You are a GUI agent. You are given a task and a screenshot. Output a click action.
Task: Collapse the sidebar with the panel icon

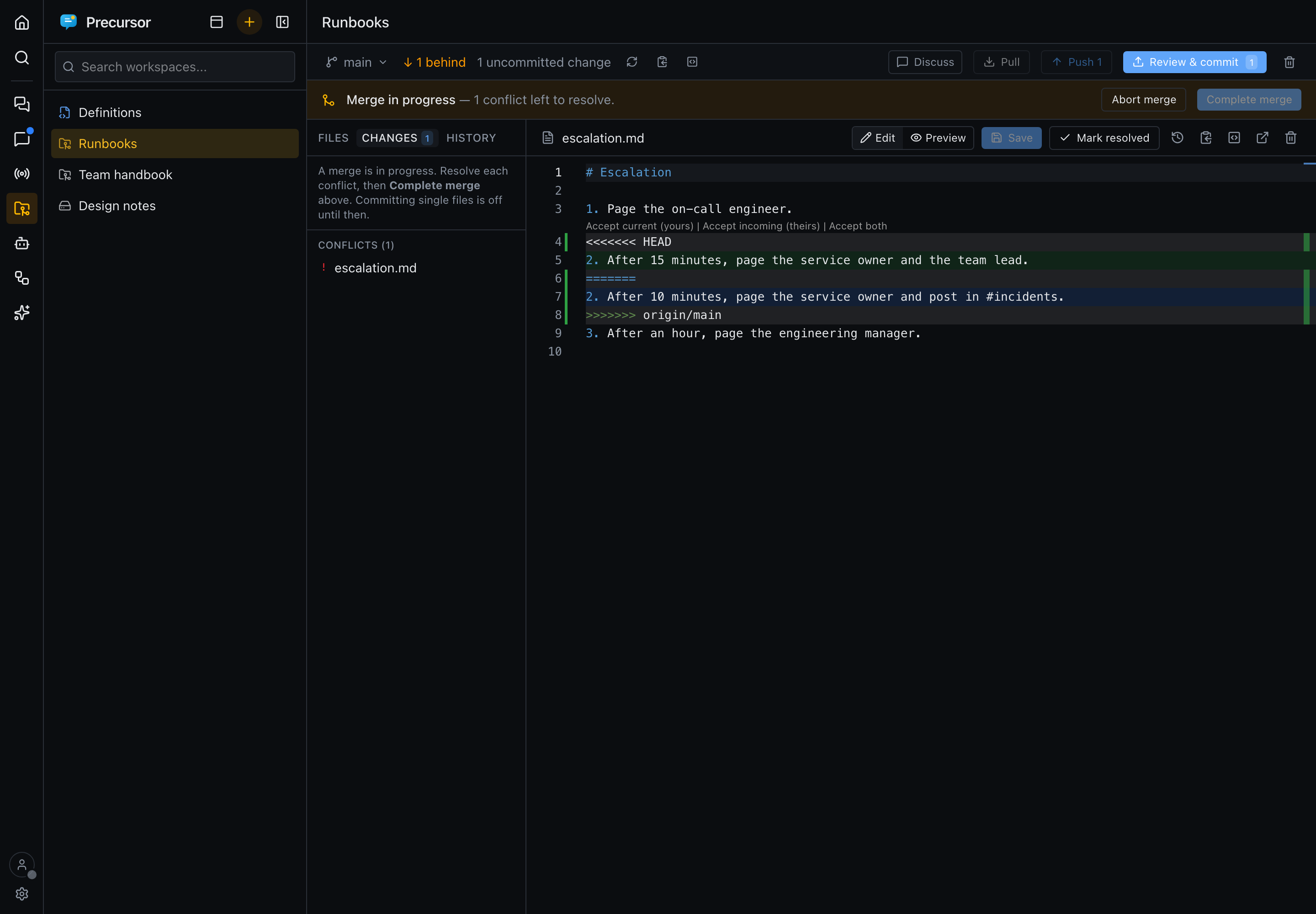(282, 22)
